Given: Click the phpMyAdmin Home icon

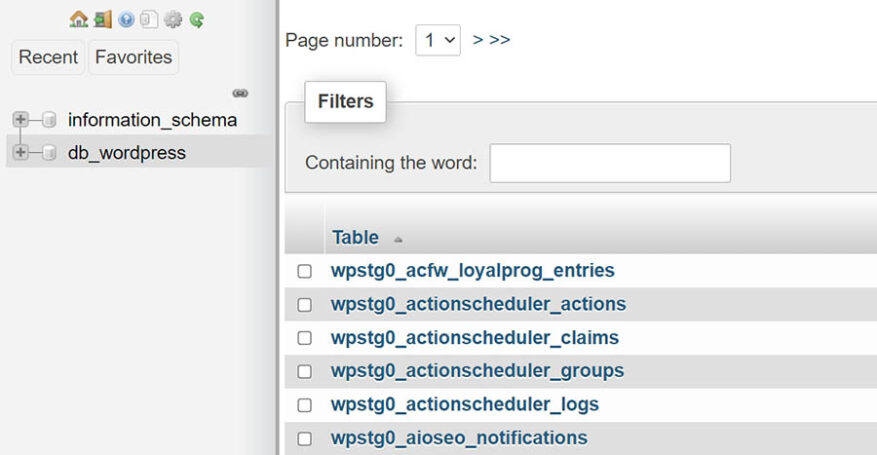Looking at the screenshot, I should point(78,19).
